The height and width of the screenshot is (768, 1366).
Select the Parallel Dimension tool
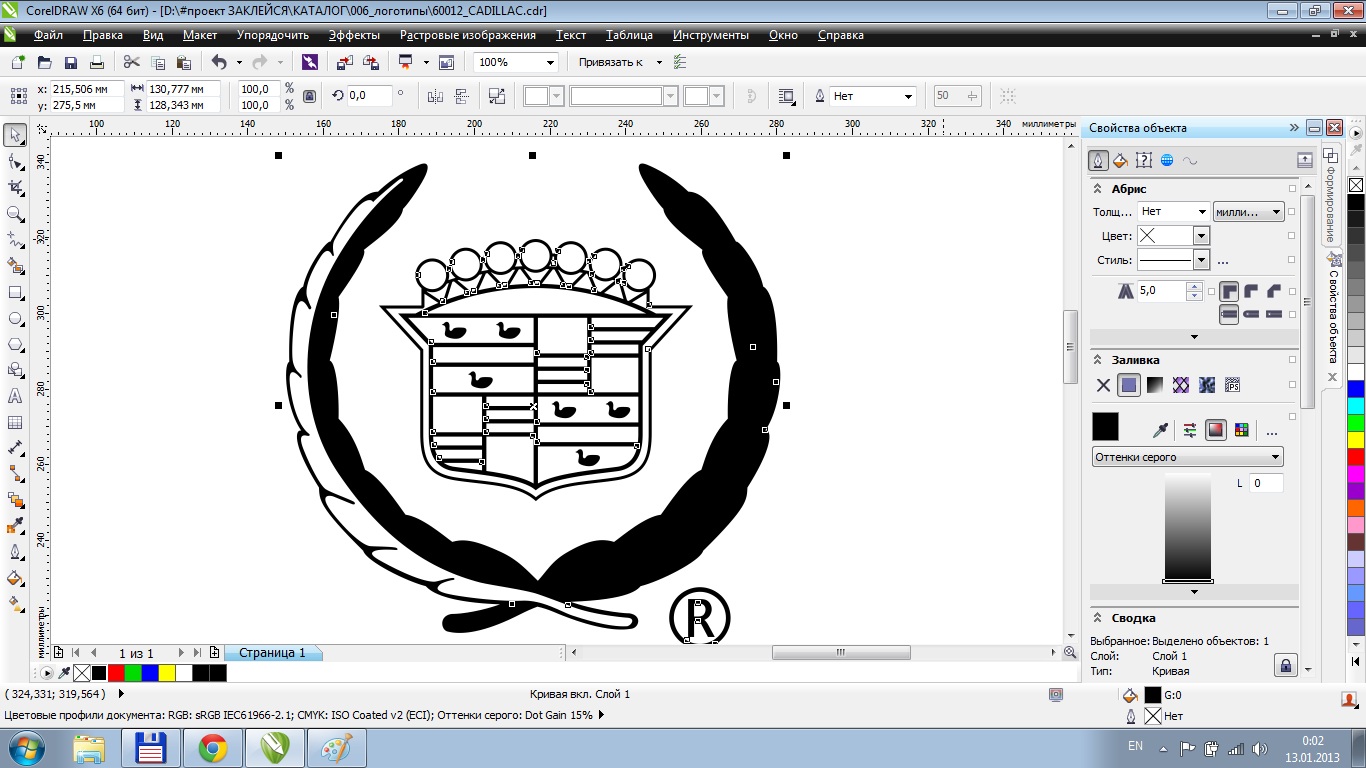pyautogui.click(x=16, y=449)
